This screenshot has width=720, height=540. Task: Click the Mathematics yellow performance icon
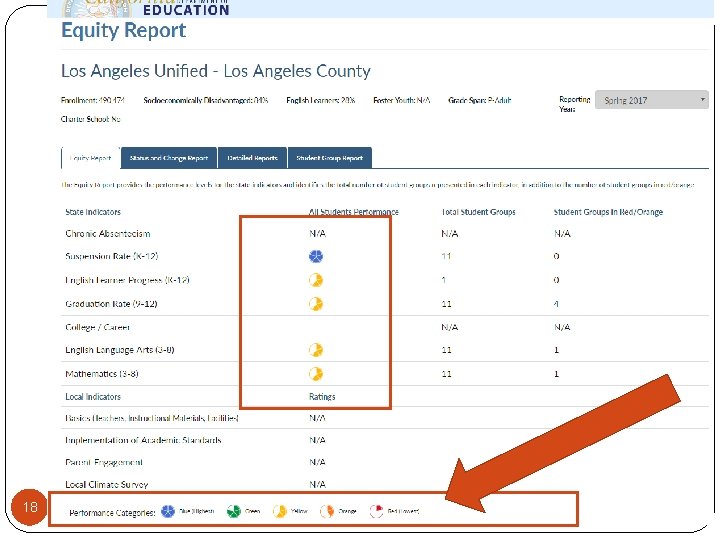pyautogui.click(x=316, y=374)
